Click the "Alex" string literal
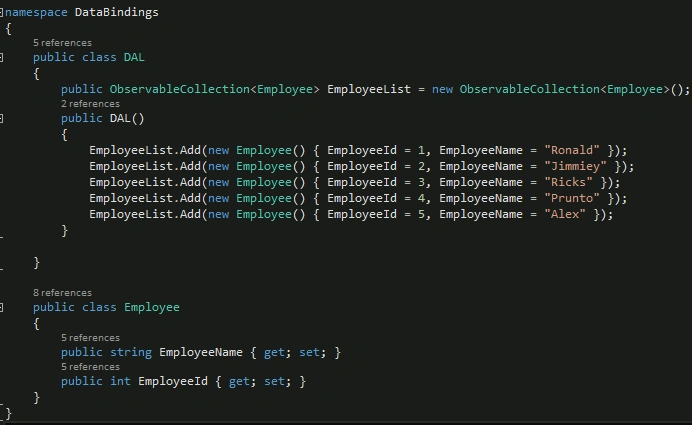This screenshot has width=692, height=425. pyautogui.click(x=565, y=214)
